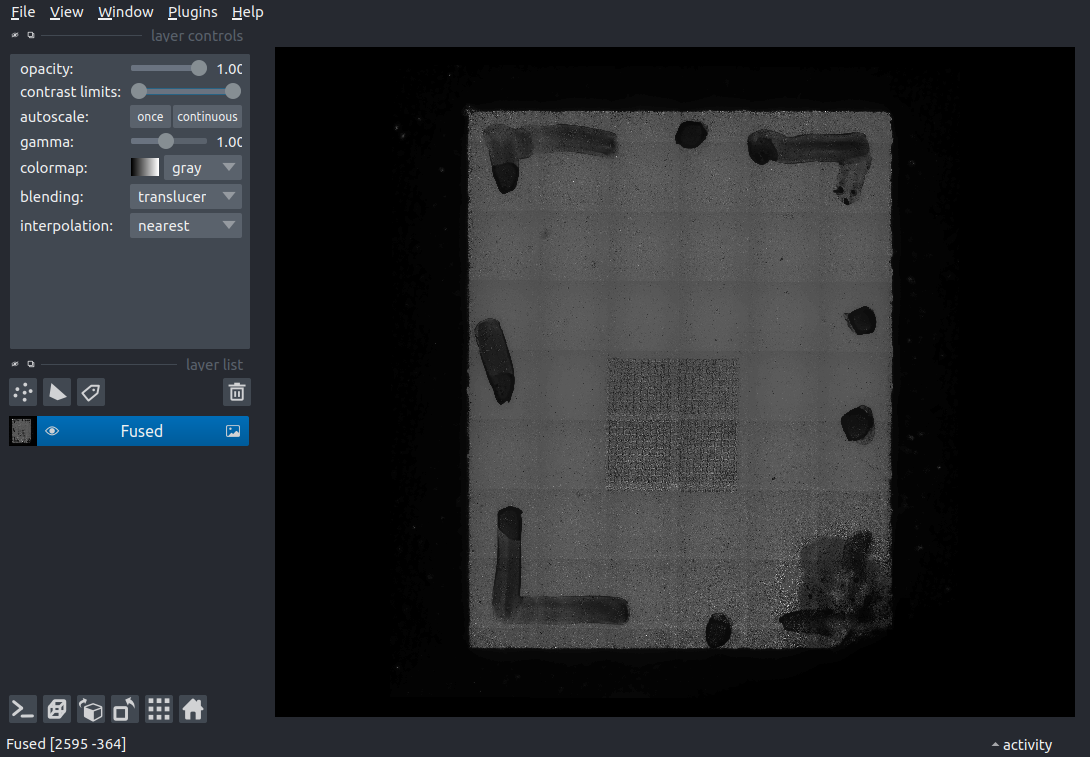Adjust the opacity slider
The height and width of the screenshot is (757, 1090).
click(x=168, y=68)
